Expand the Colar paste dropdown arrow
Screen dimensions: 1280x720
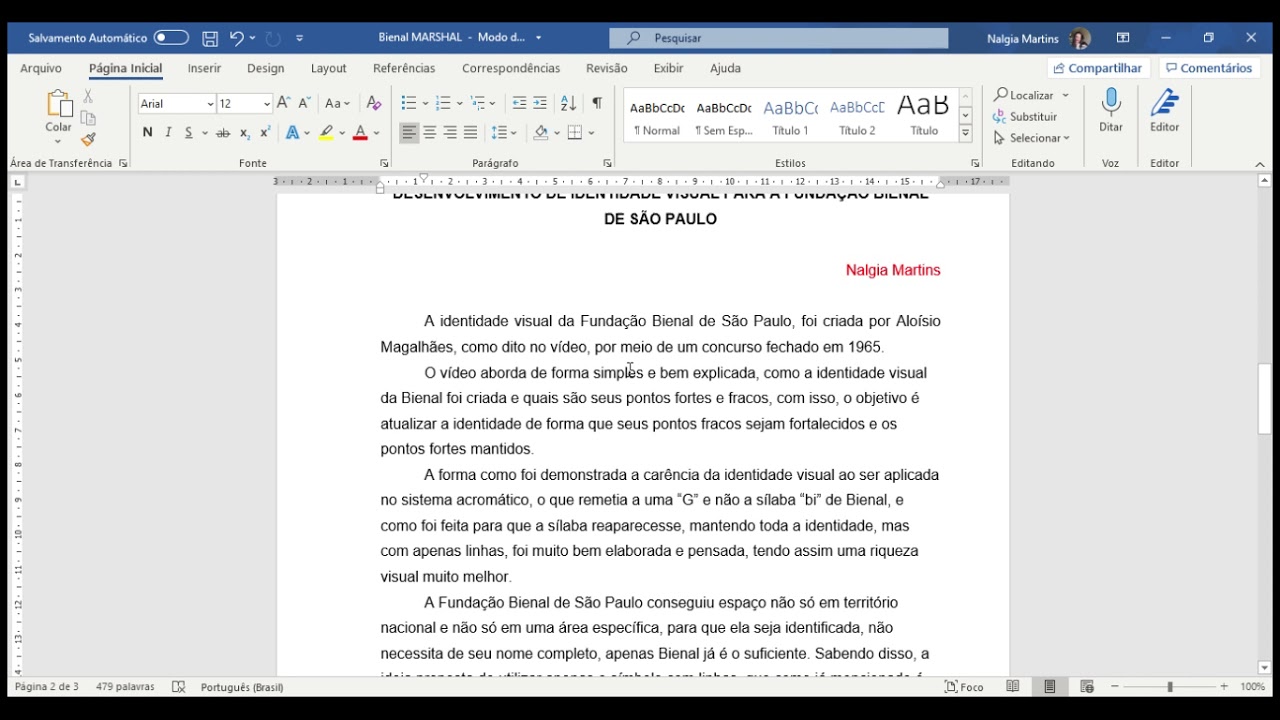(x=58, y=141)
